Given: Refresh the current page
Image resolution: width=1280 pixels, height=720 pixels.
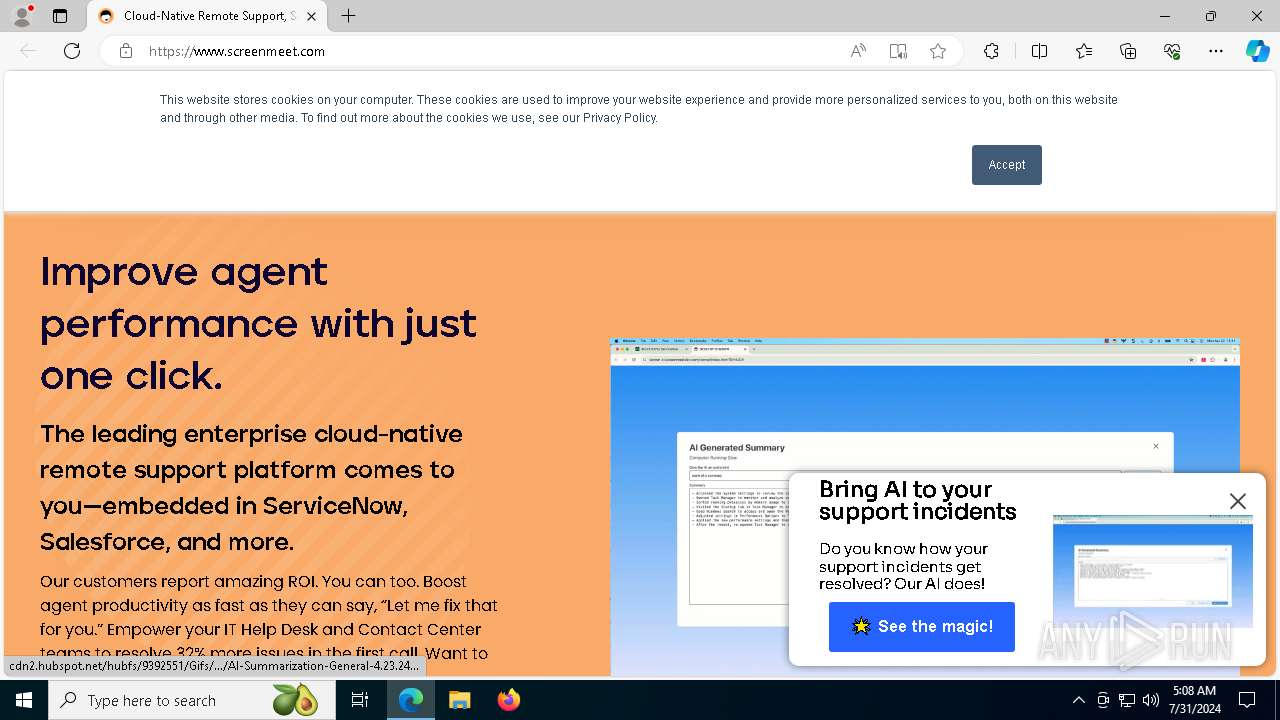Looking at the screenshot, I should pos(72,51).
